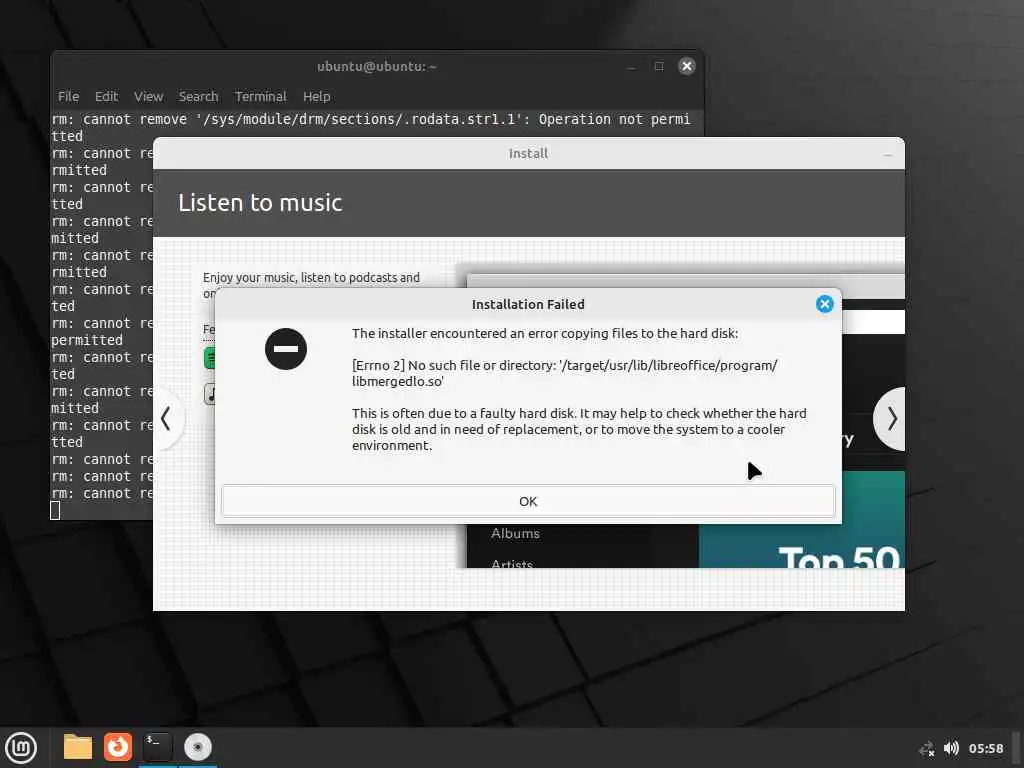Click the first terminal line mentioning .rodata.str1.1
Screen dimensions: 1024x768
point(371,127)
